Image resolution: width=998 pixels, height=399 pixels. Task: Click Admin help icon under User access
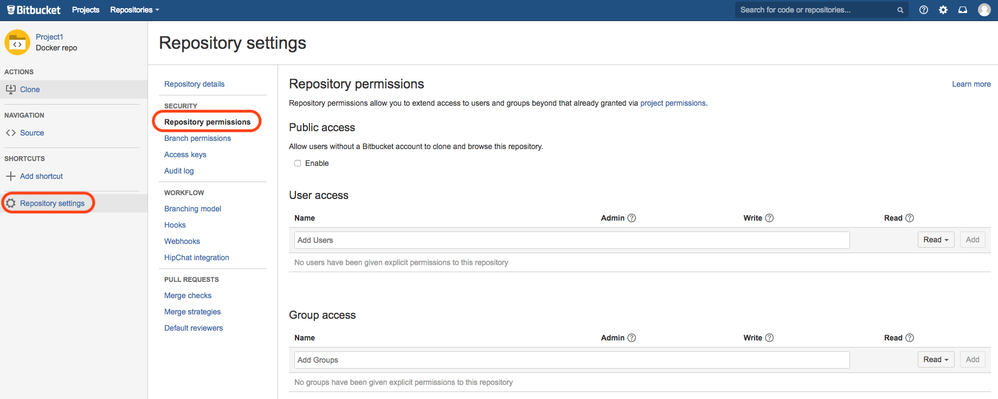click(631, 218)
